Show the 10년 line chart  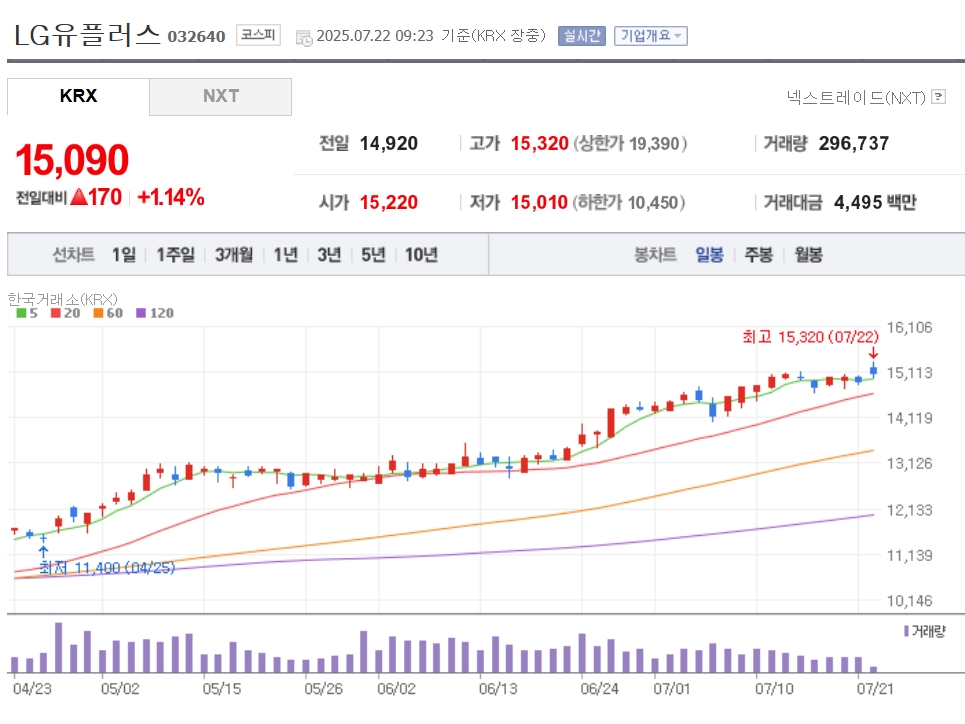(x=422, y=254)
